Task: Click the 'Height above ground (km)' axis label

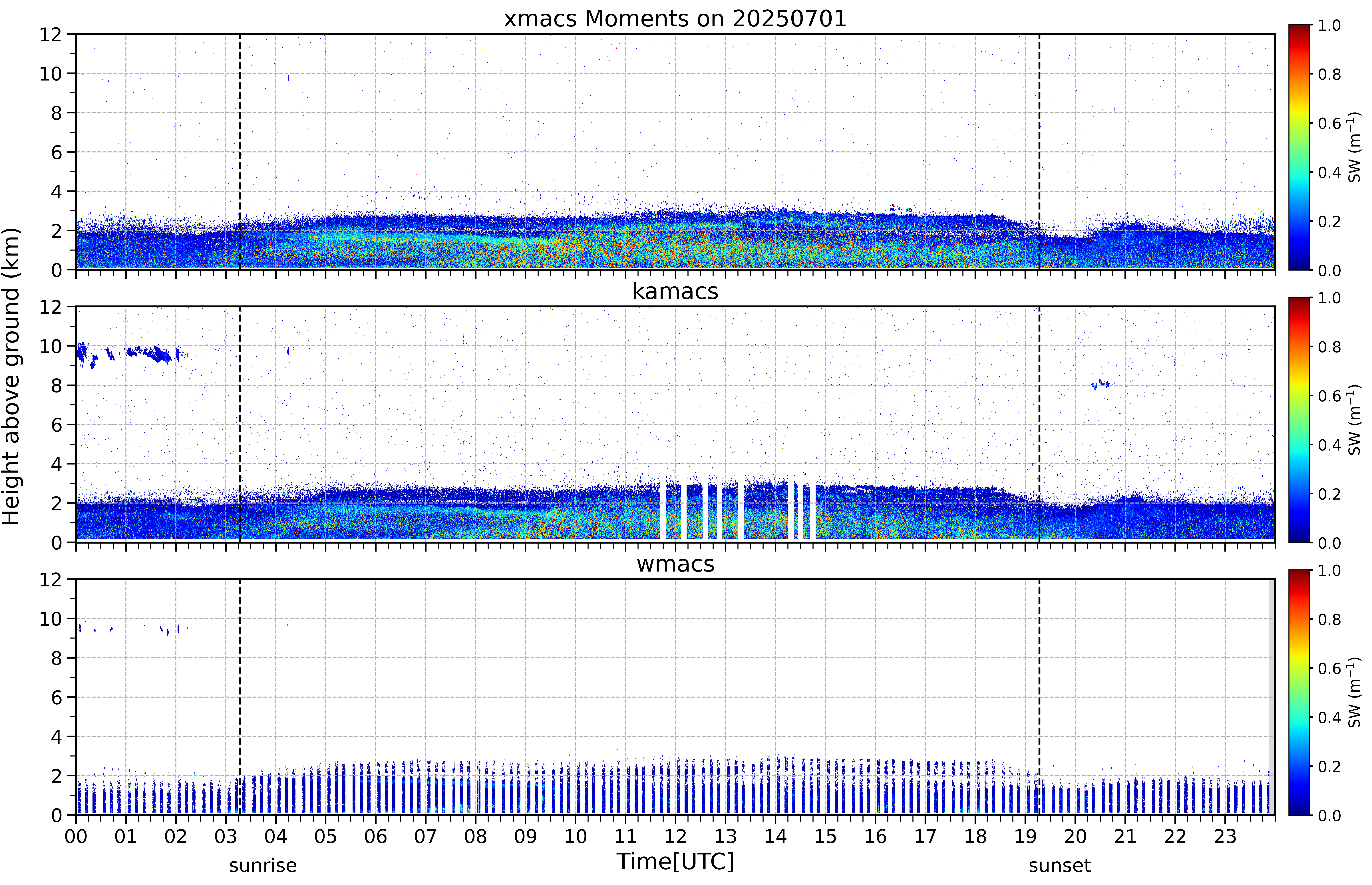Action: [x=11, y=376]
